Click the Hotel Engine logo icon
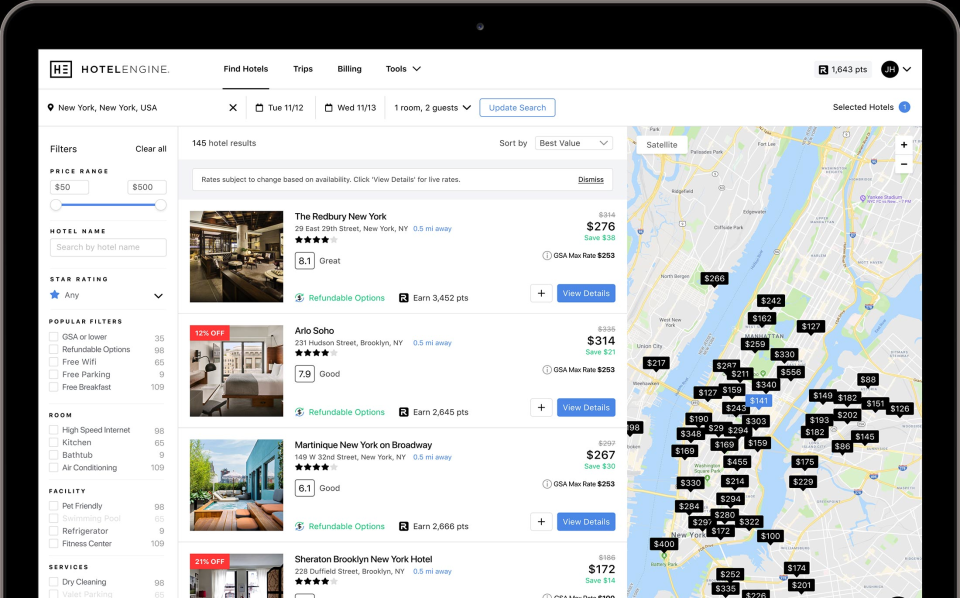This screenshot has height=598, width=960. 60,69
